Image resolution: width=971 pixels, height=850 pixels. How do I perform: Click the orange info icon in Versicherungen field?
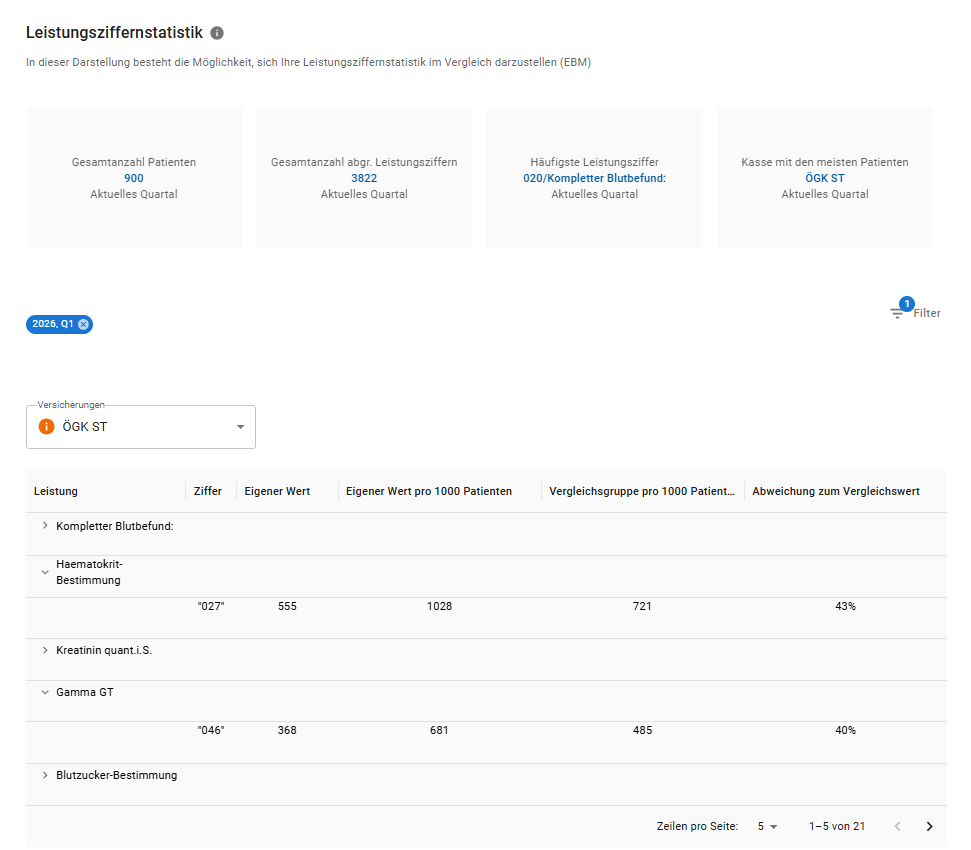pos(46,427)
